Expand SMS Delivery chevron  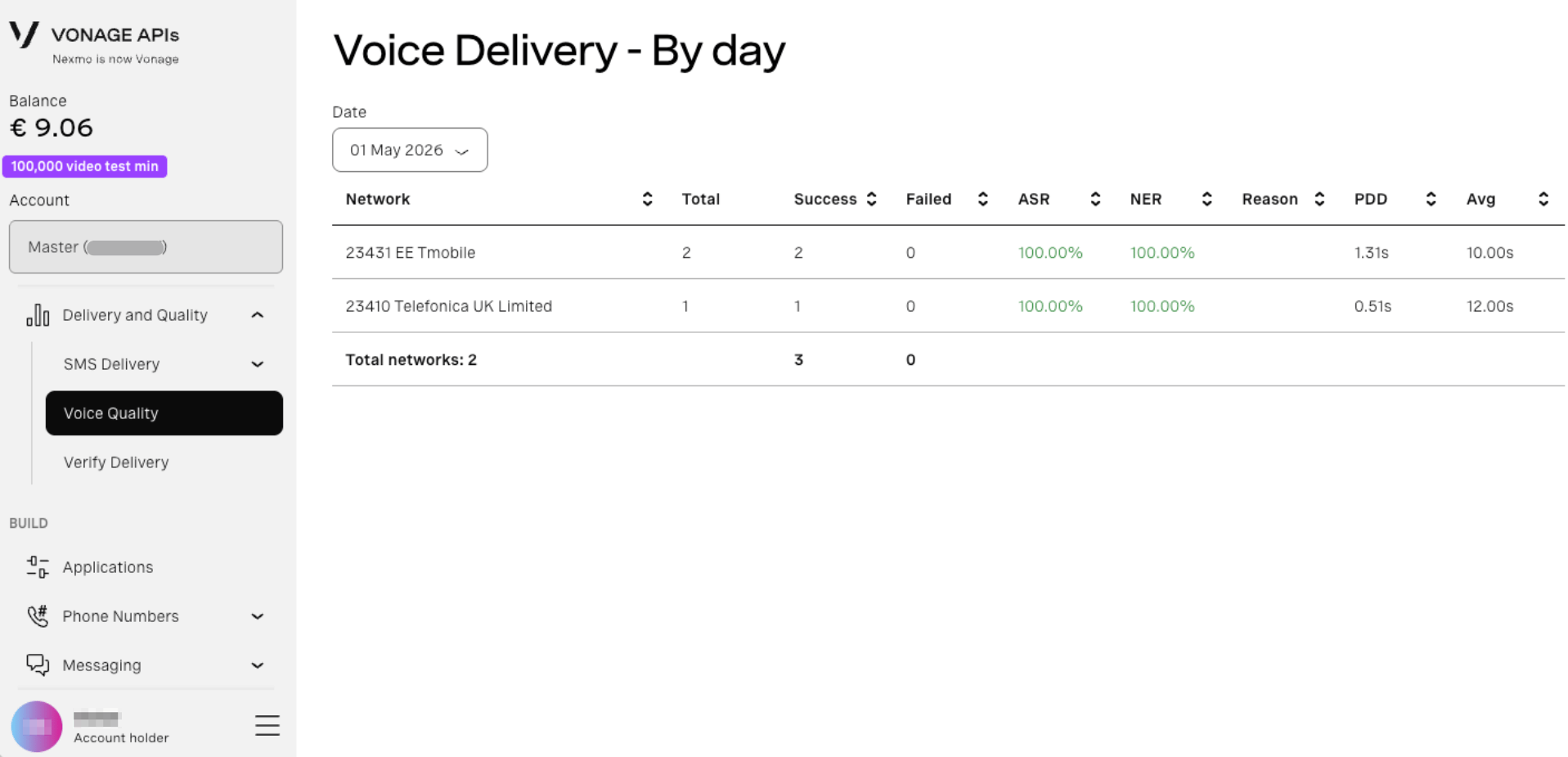(x=258, y=364)
